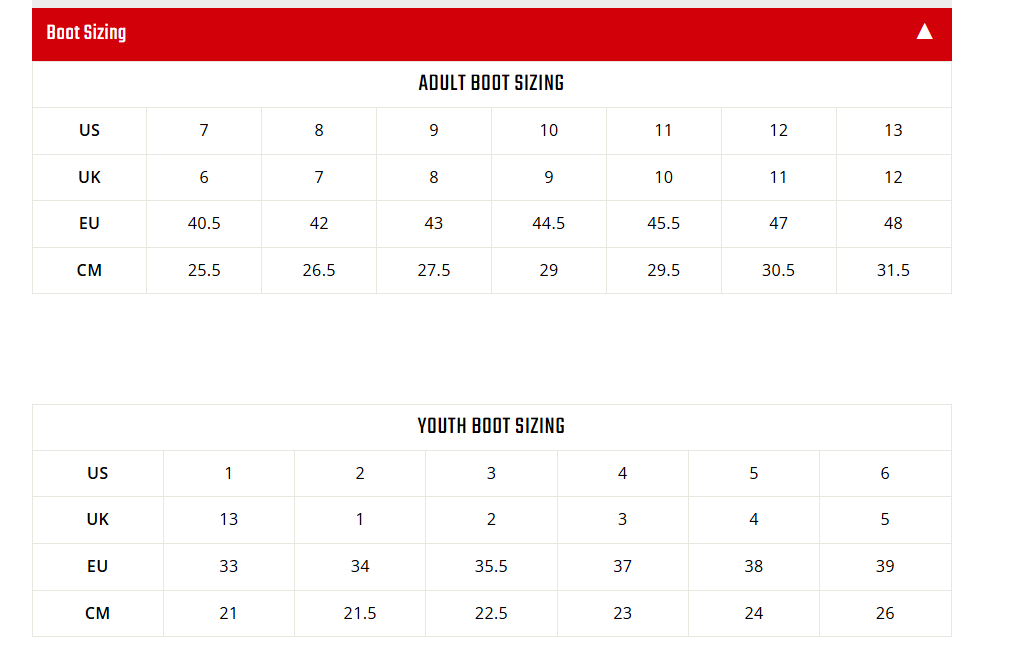
Task: Click the UK row label in adult table
Action: coord(89,177)
